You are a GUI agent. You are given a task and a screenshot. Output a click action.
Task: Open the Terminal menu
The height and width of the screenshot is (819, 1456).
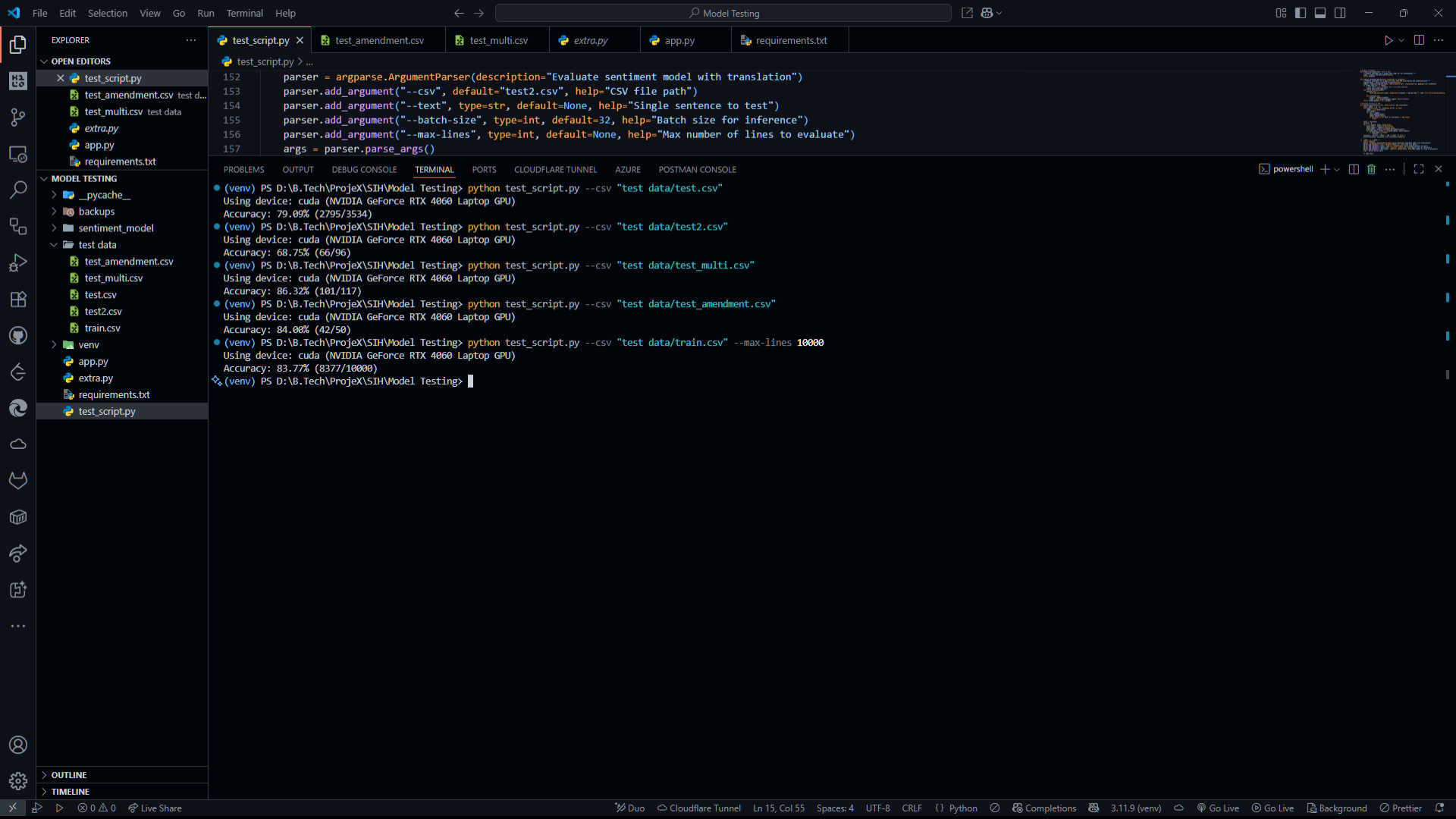pyautogui.click(x=244, y=13)
